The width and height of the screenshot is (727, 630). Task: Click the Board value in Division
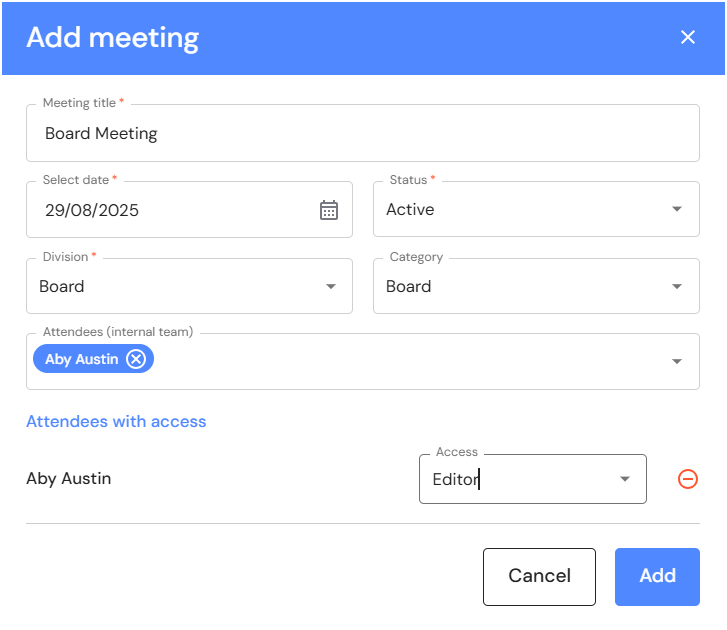point(62,287)
